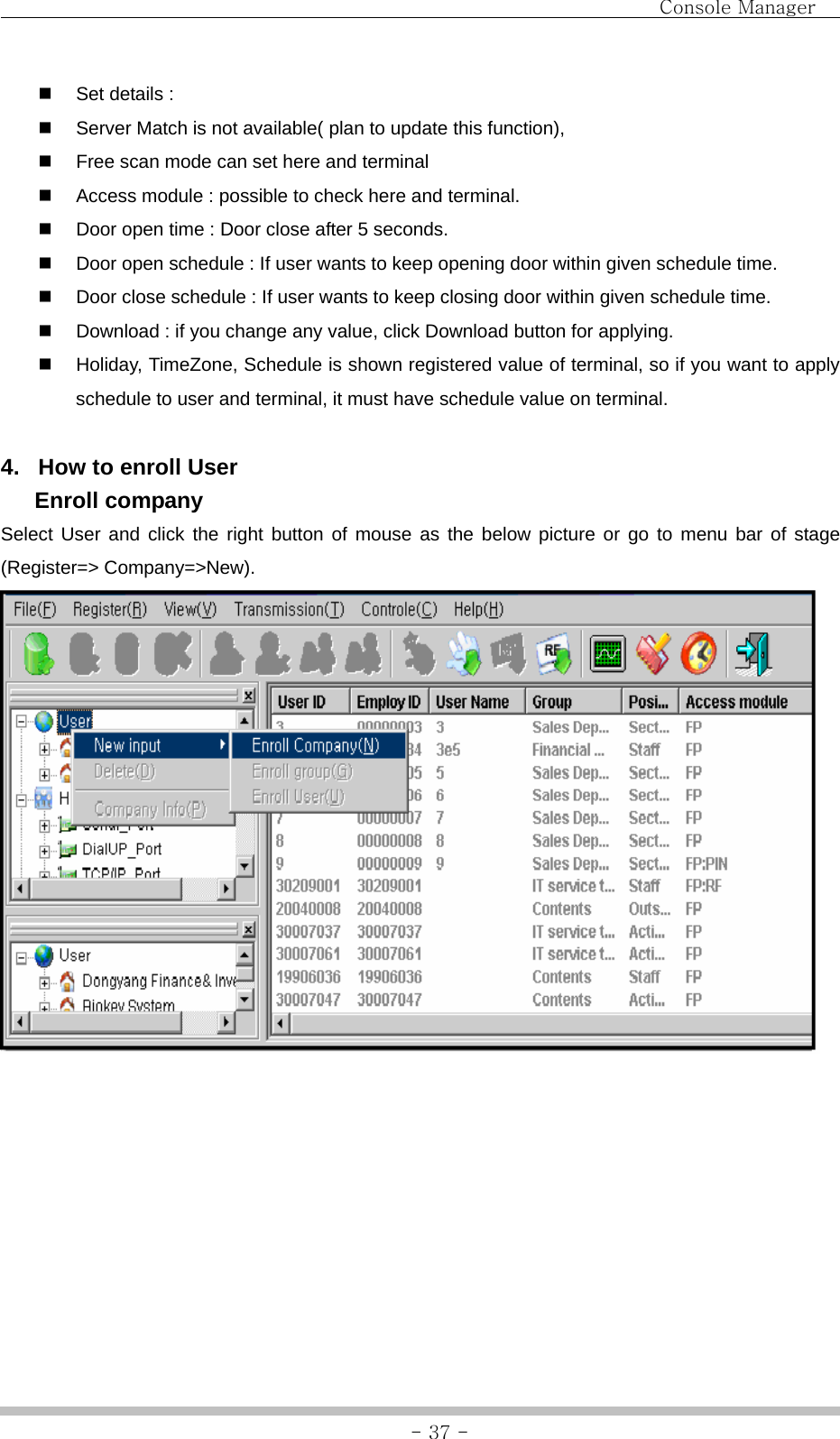Sort by Group column header
840x1439 pixels.
[574, 702]
